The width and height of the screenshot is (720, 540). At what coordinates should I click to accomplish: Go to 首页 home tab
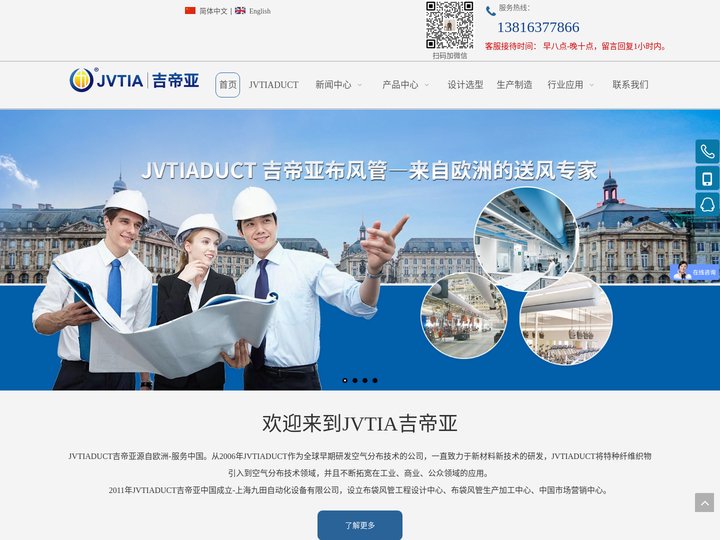click(x=228, y=84)
